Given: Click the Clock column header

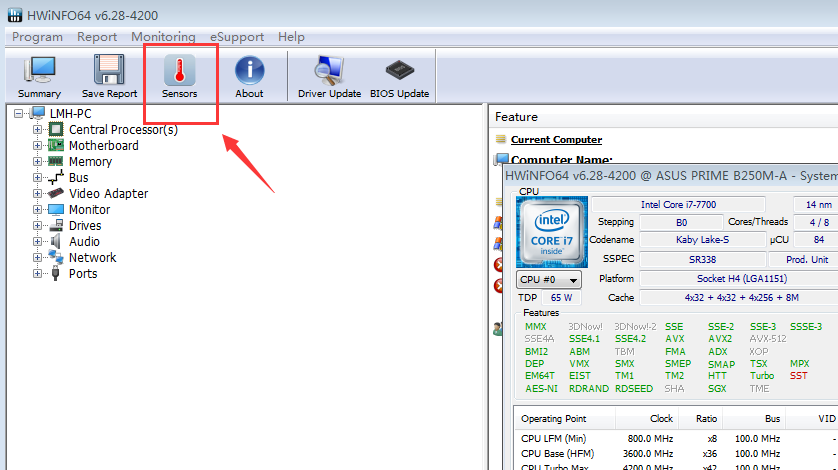Looking at the screenshot, I should pyautogui.click(x=647, y=419).
